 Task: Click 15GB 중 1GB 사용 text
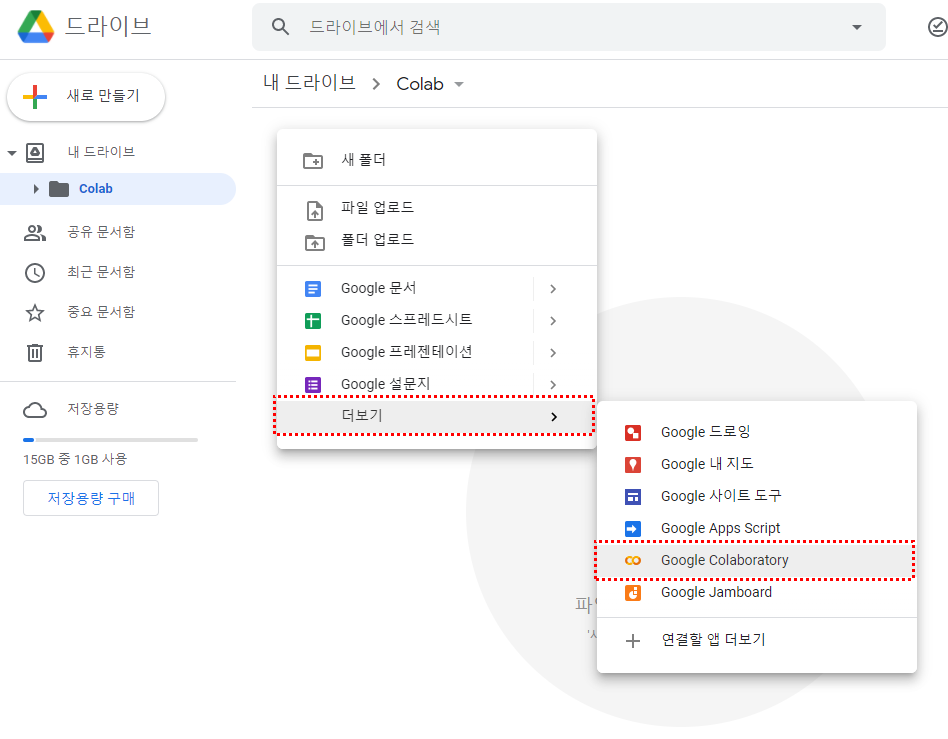pyautogui.click(x=75, y=460)
